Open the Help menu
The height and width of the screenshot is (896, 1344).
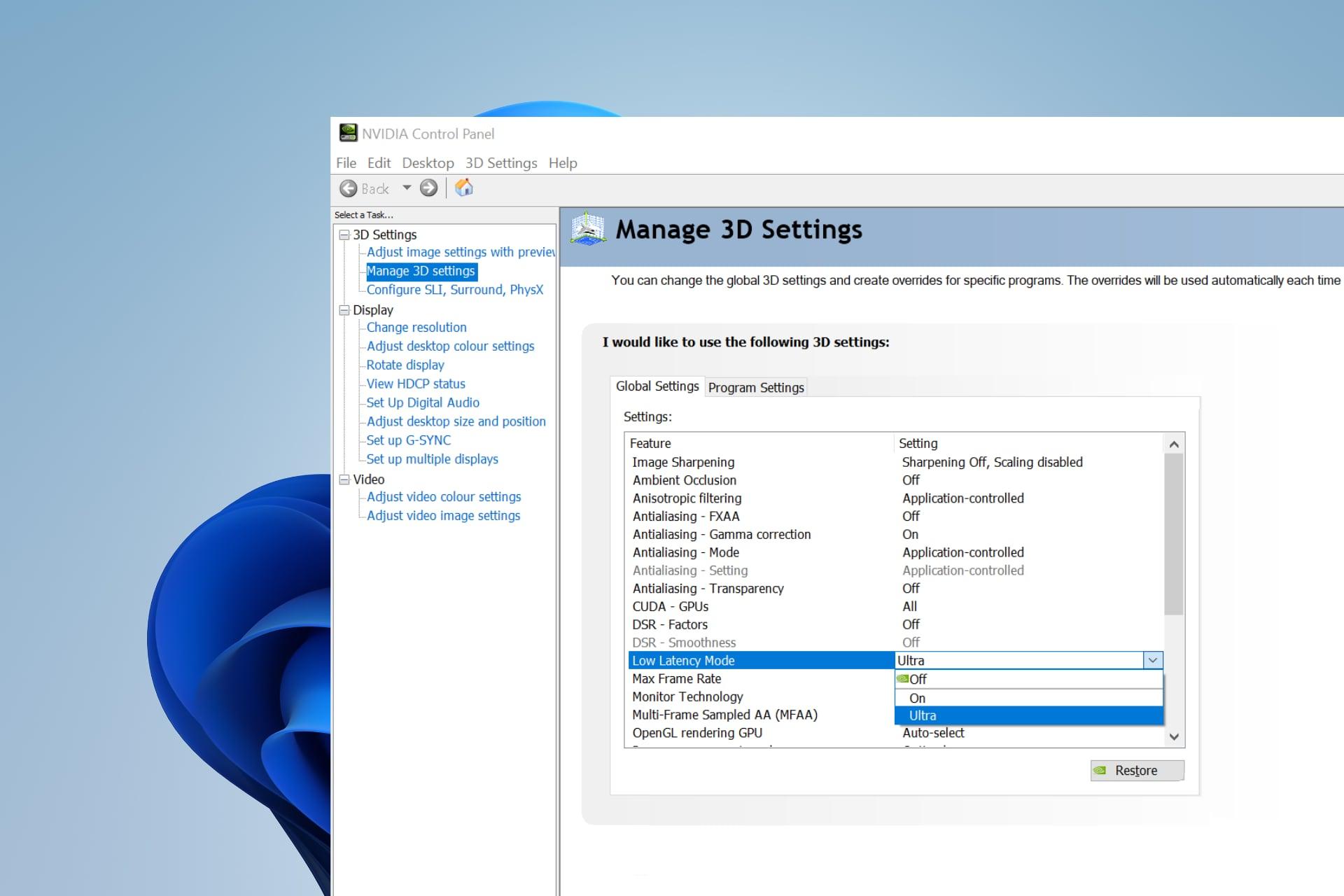click(x=562, y=162)
